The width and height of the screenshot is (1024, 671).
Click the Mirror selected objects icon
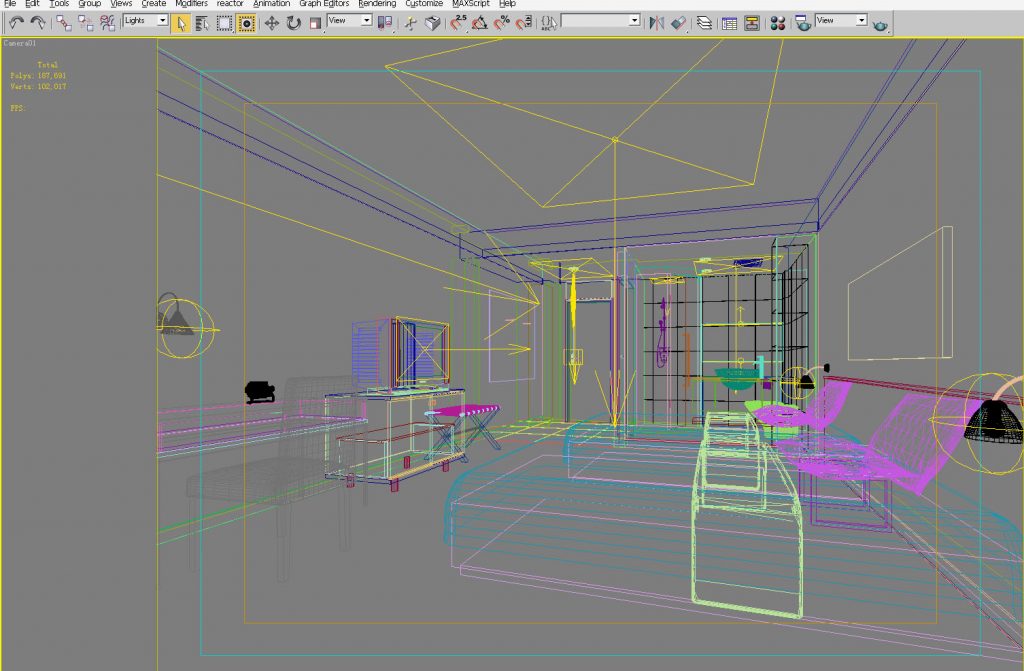(x=656, y=22)
